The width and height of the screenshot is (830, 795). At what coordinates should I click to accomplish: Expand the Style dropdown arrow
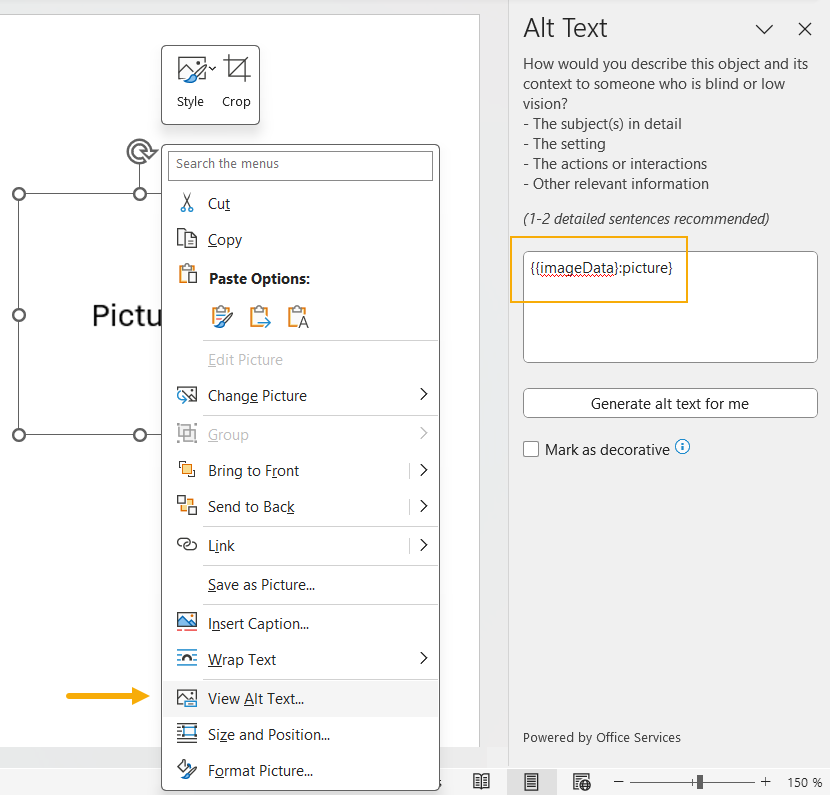[x=213, y=69]
